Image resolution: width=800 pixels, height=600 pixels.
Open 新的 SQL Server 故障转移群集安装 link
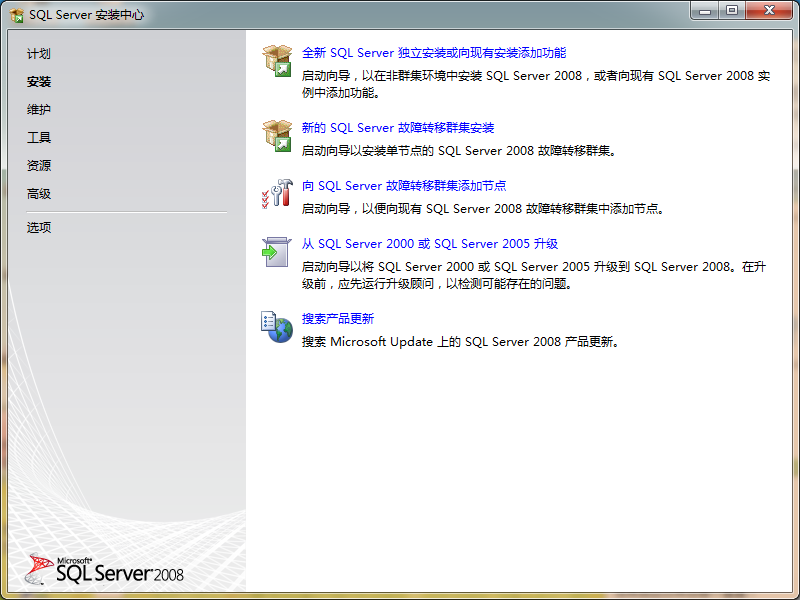click(x=398, y=128)
